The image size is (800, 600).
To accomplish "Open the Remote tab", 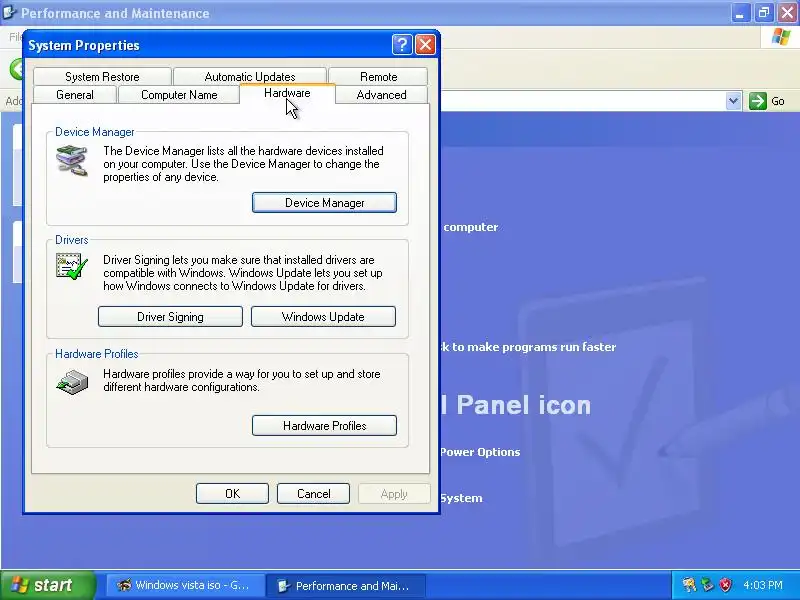I will coord(378,77).
